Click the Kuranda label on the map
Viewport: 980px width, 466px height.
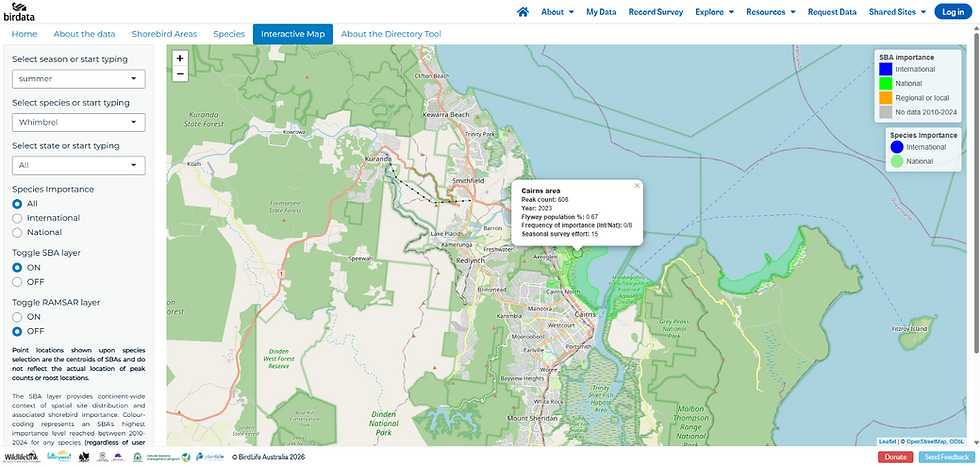click(378, 159)
